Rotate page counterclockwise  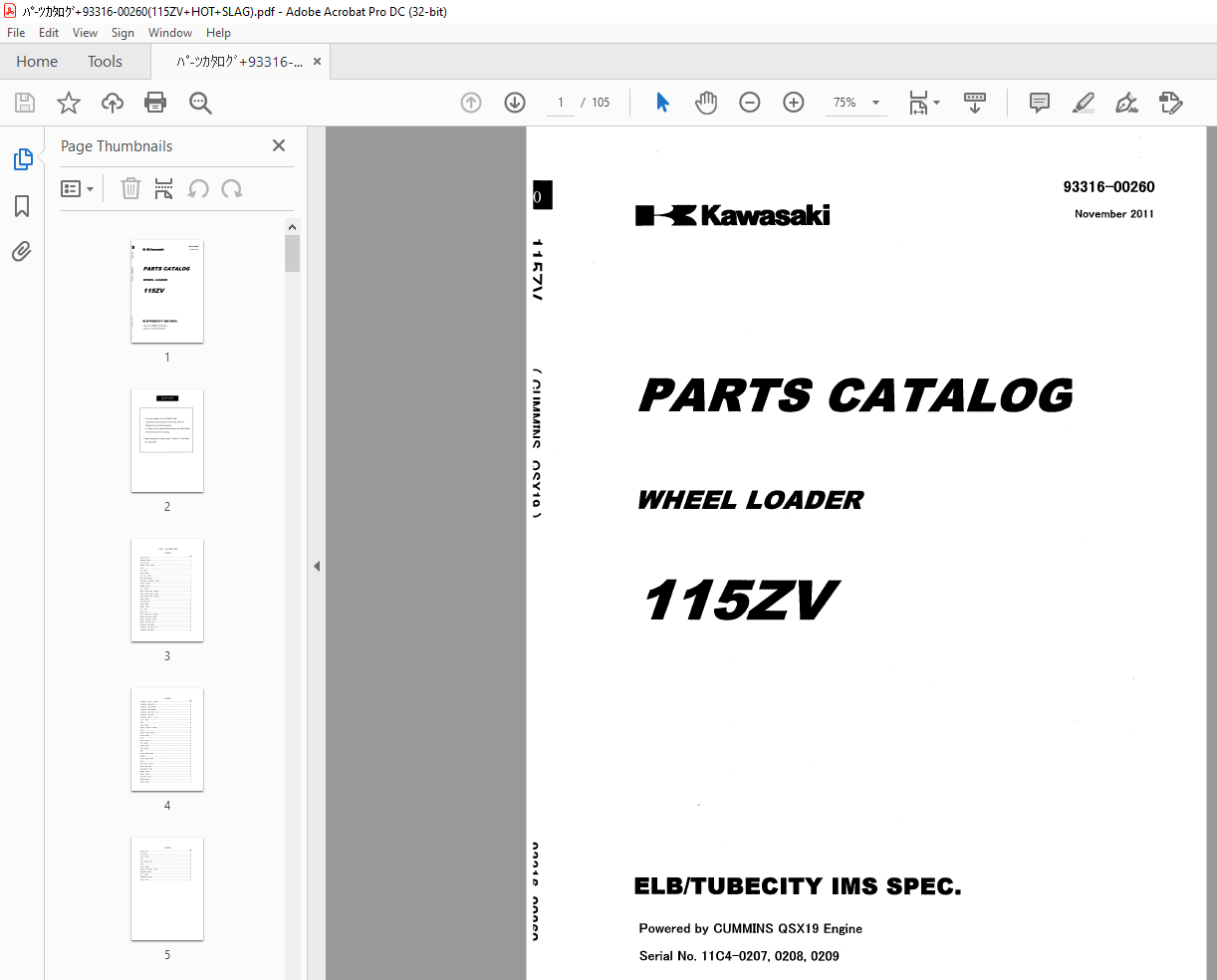click(x=198, y=188)
